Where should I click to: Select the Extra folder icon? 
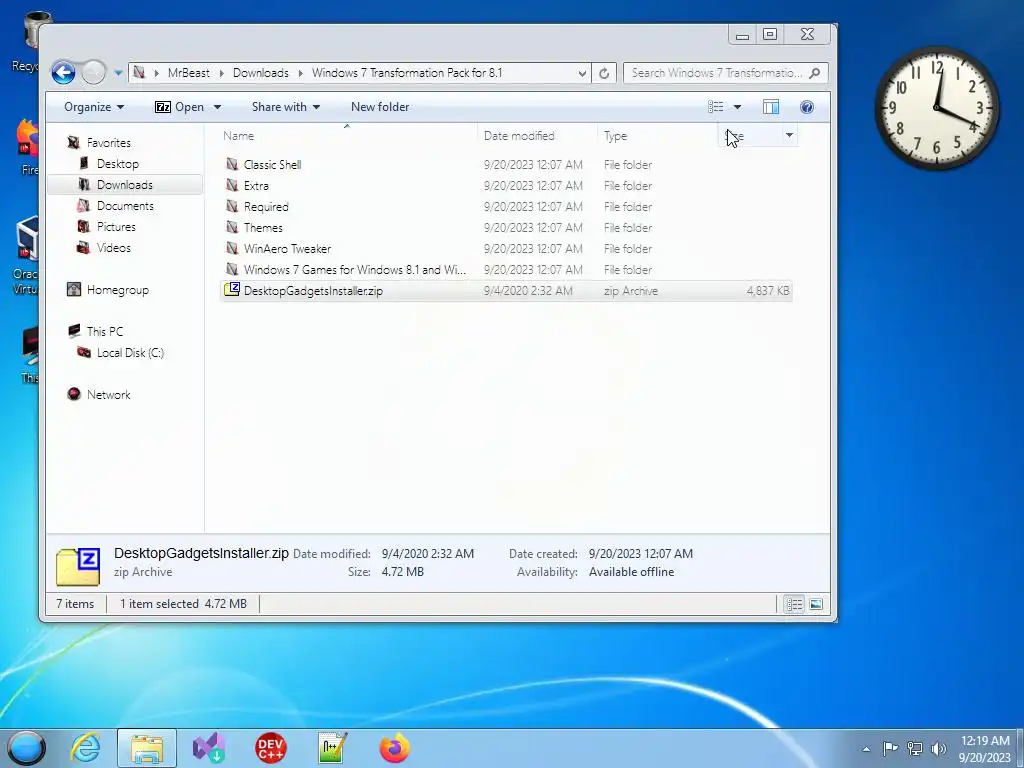[x=232, y=185]
